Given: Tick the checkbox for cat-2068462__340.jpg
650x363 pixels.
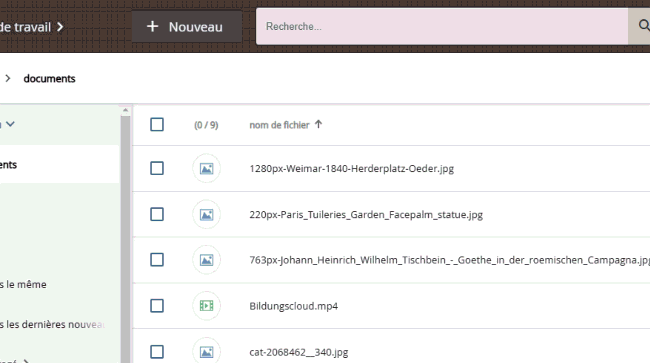Looking at the screenshot, I should click(157, 352).
